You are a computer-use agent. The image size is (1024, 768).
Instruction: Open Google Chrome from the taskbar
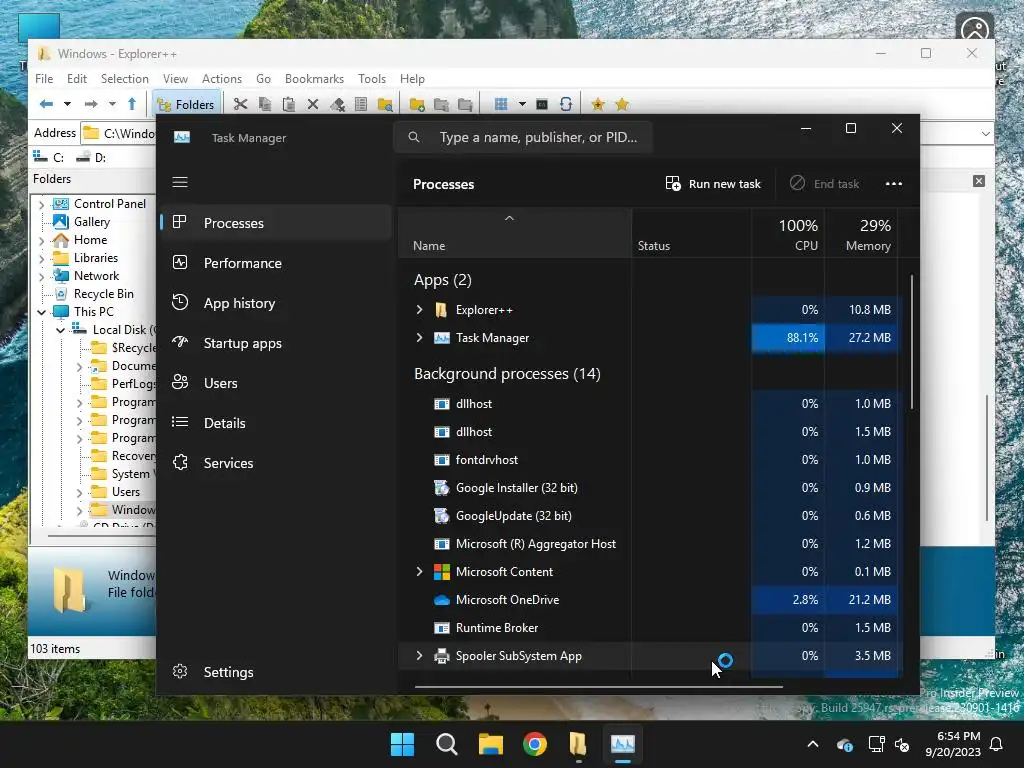tap(535, 744)
